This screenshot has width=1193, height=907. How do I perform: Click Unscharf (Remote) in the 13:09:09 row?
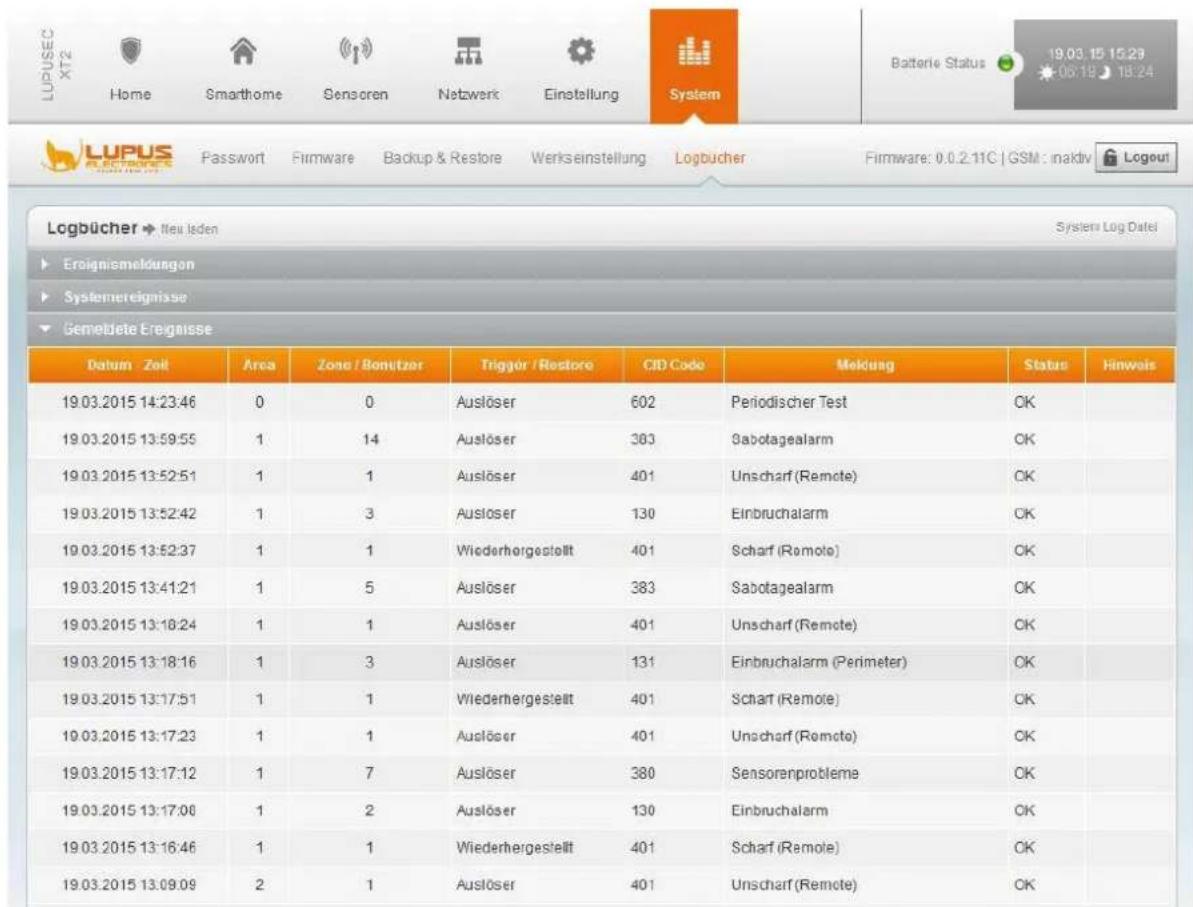point(794,885)
